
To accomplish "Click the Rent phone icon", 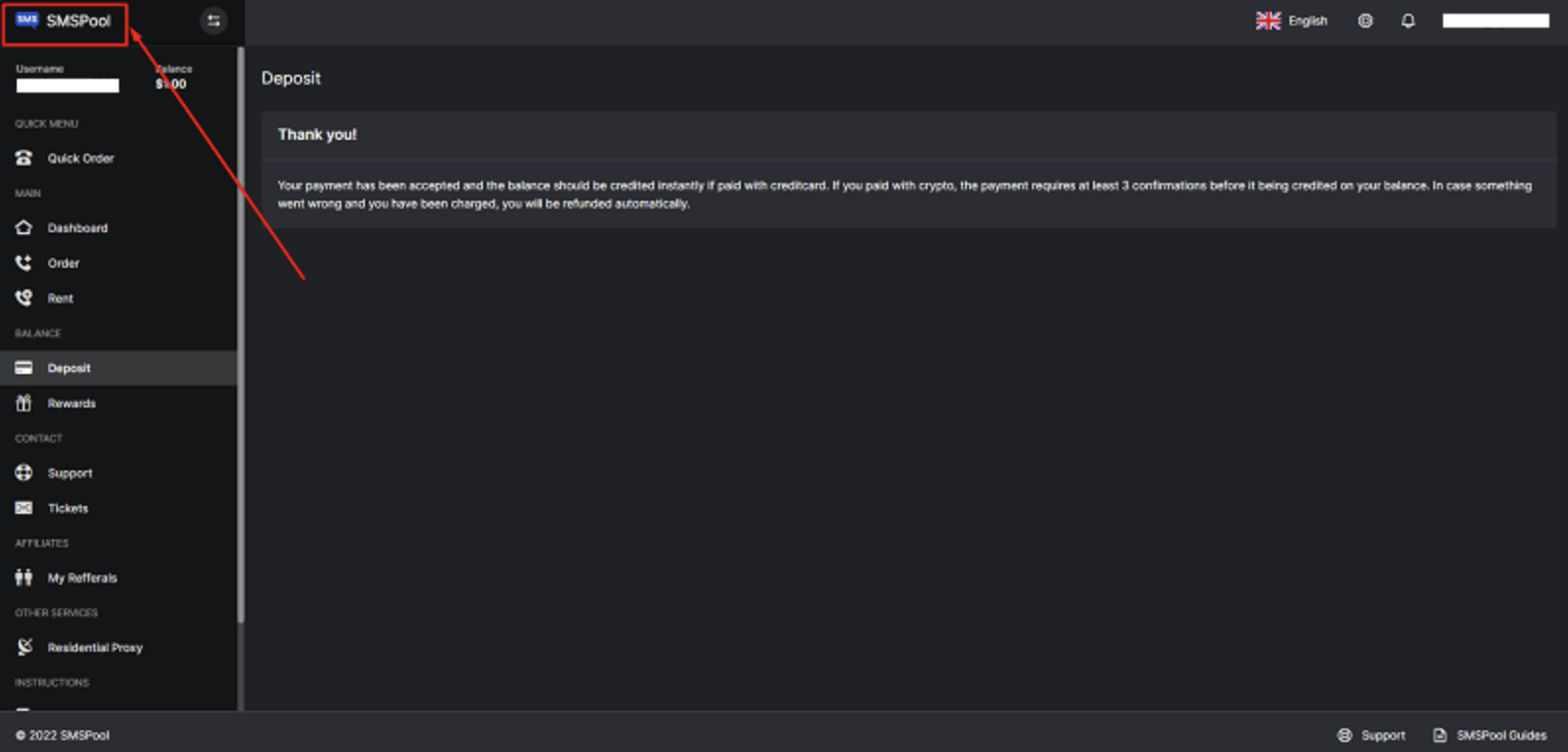I will [x=24, y=298].
